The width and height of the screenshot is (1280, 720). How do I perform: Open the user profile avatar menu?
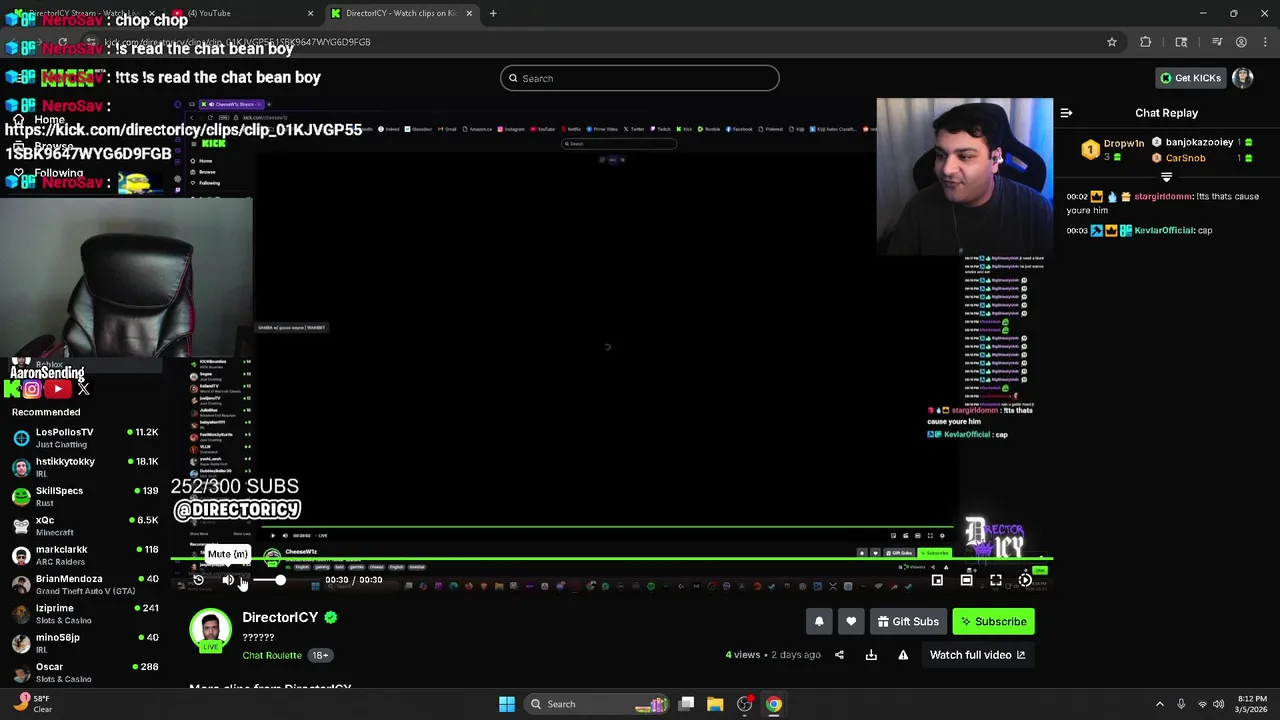(x=1243, y=78)
